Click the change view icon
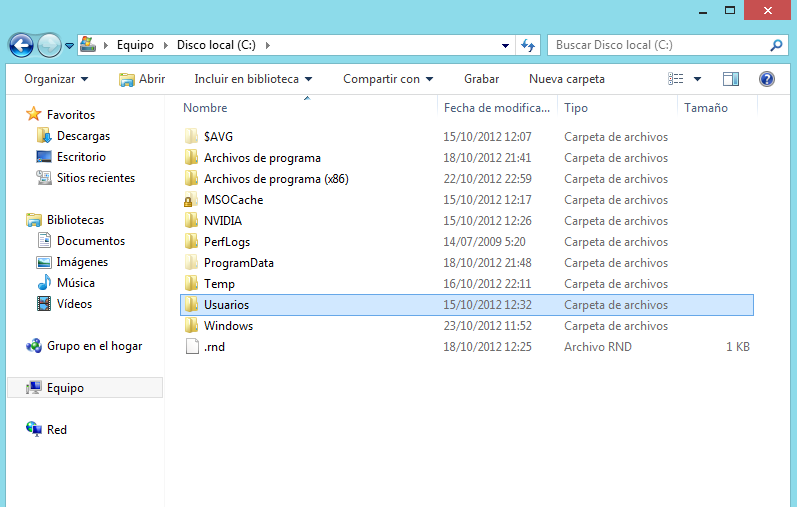797x507 pixels. coord(676,79)
